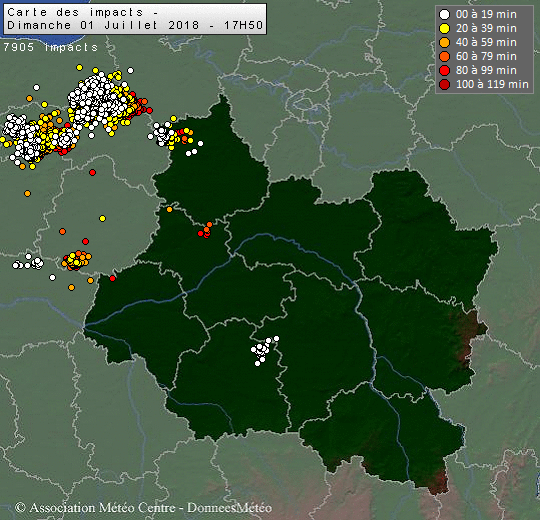The image size is (540, 520).
Task: Click the '7905 impacts' counter text
Action: click(51, 47)
